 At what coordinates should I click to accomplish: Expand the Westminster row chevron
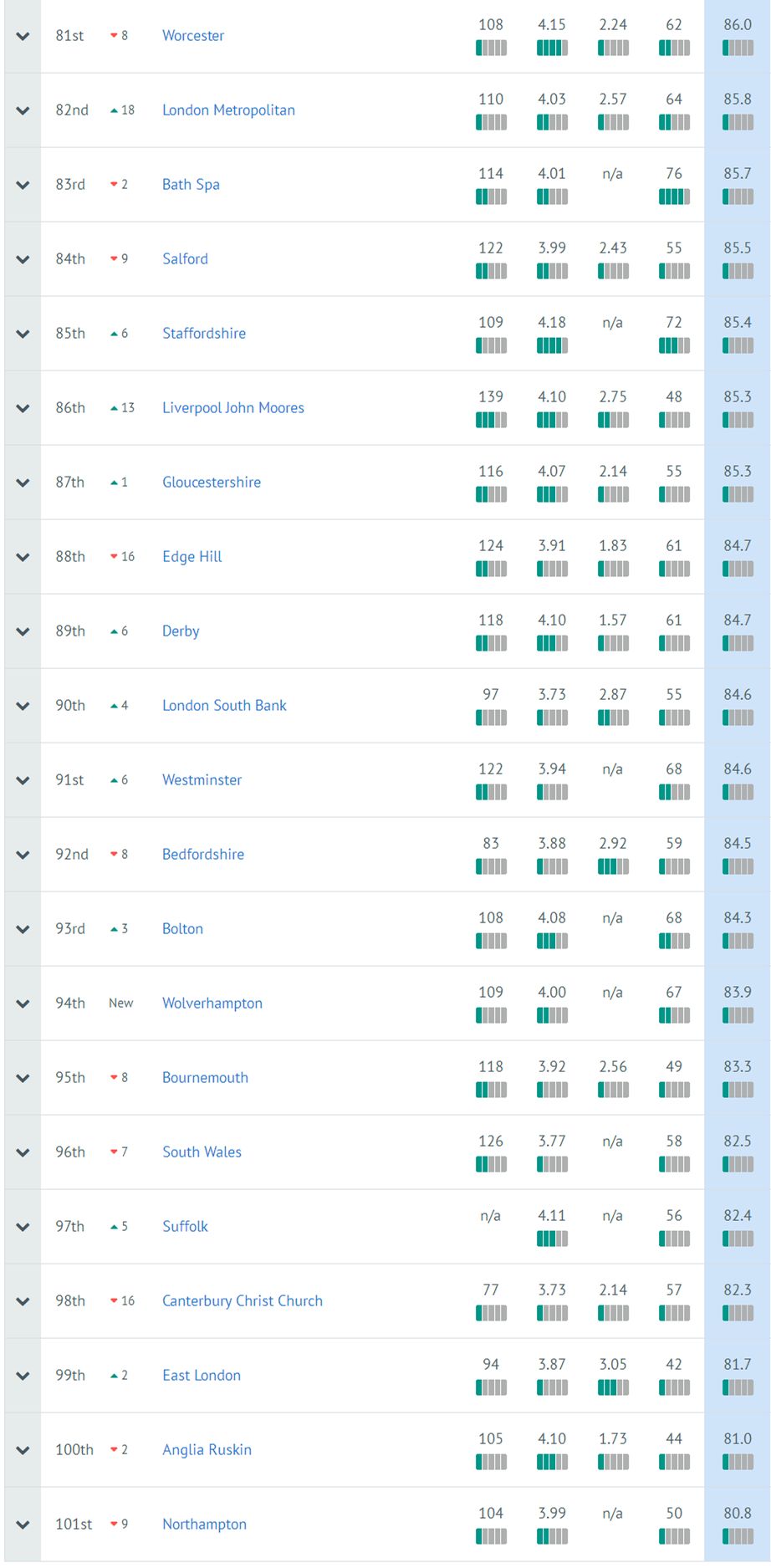tap(23, 780)
